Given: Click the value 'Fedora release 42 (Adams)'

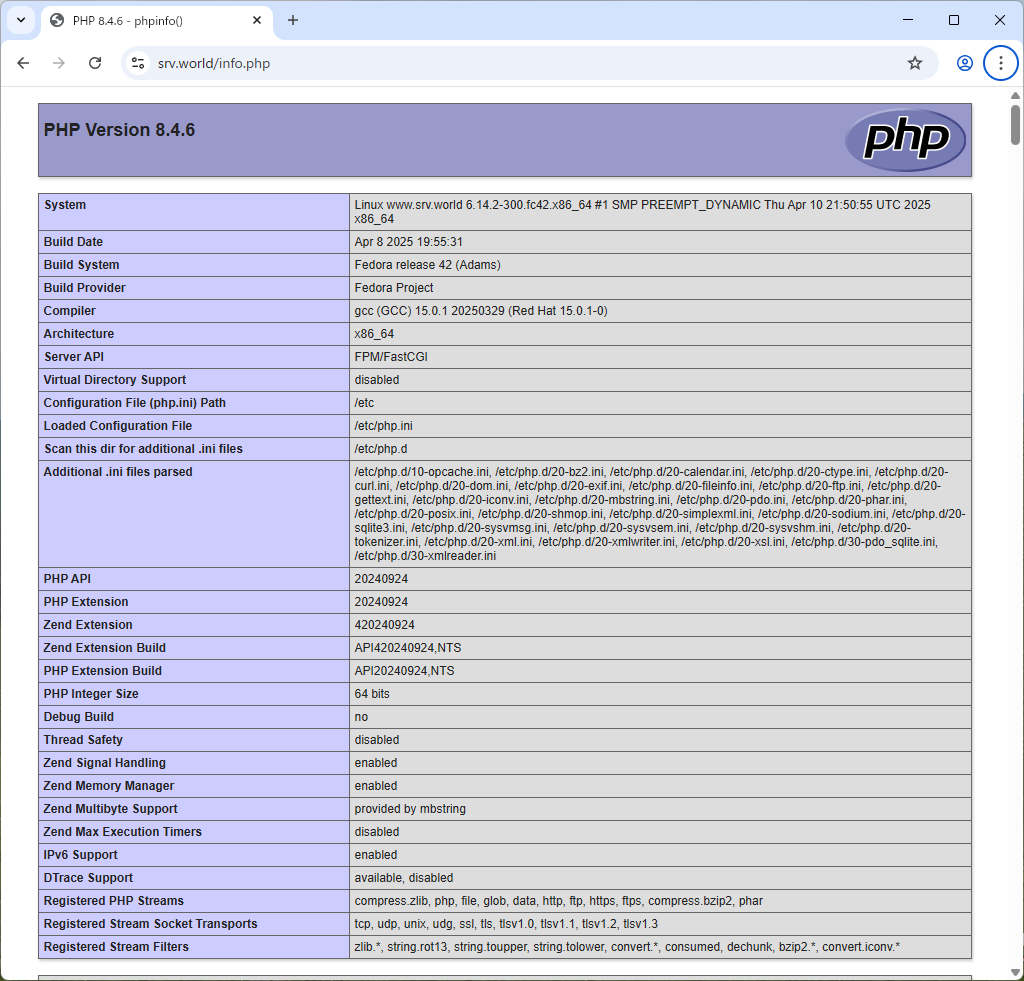Looking at the screenshot, I should (x=428, y=265).
